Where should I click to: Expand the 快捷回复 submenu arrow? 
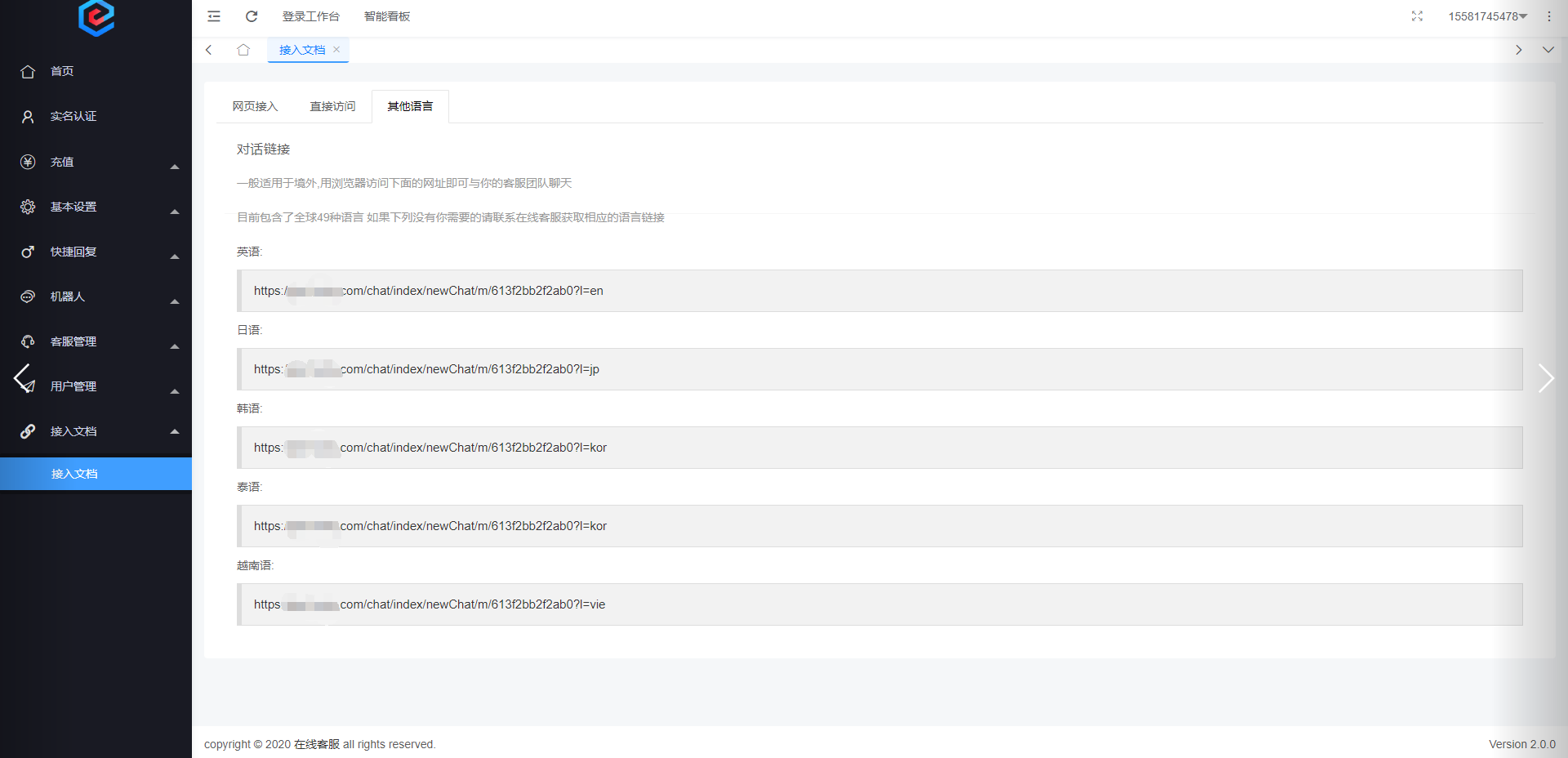pyautogui.click(x=175, y=256)
